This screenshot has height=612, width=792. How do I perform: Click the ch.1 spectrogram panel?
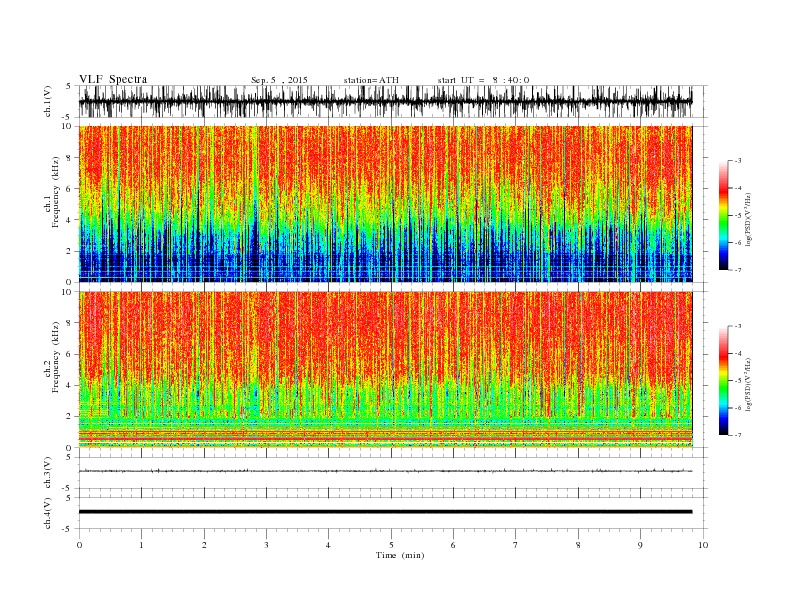[385, 204]
